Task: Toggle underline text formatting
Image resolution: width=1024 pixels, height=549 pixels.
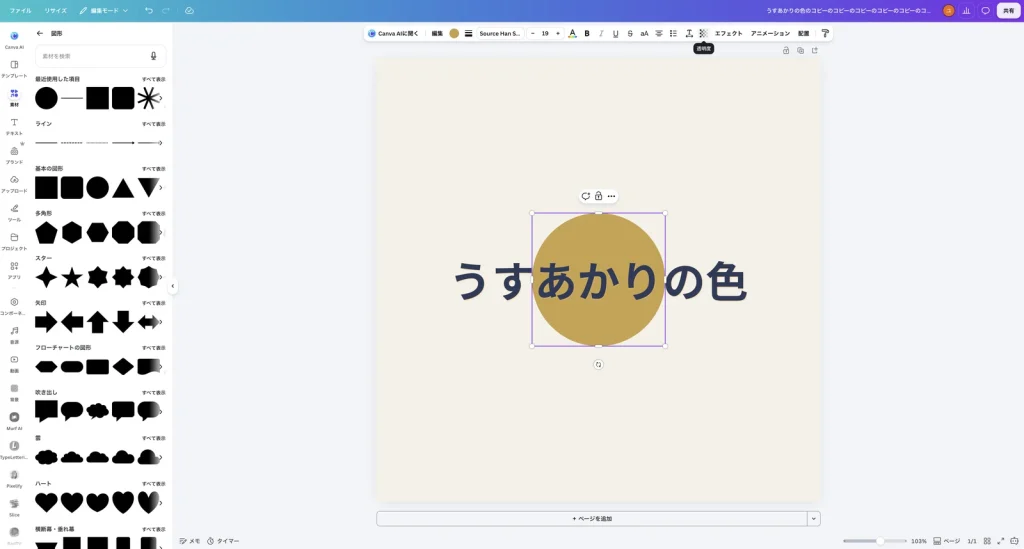Action: (x=615, y=33)
